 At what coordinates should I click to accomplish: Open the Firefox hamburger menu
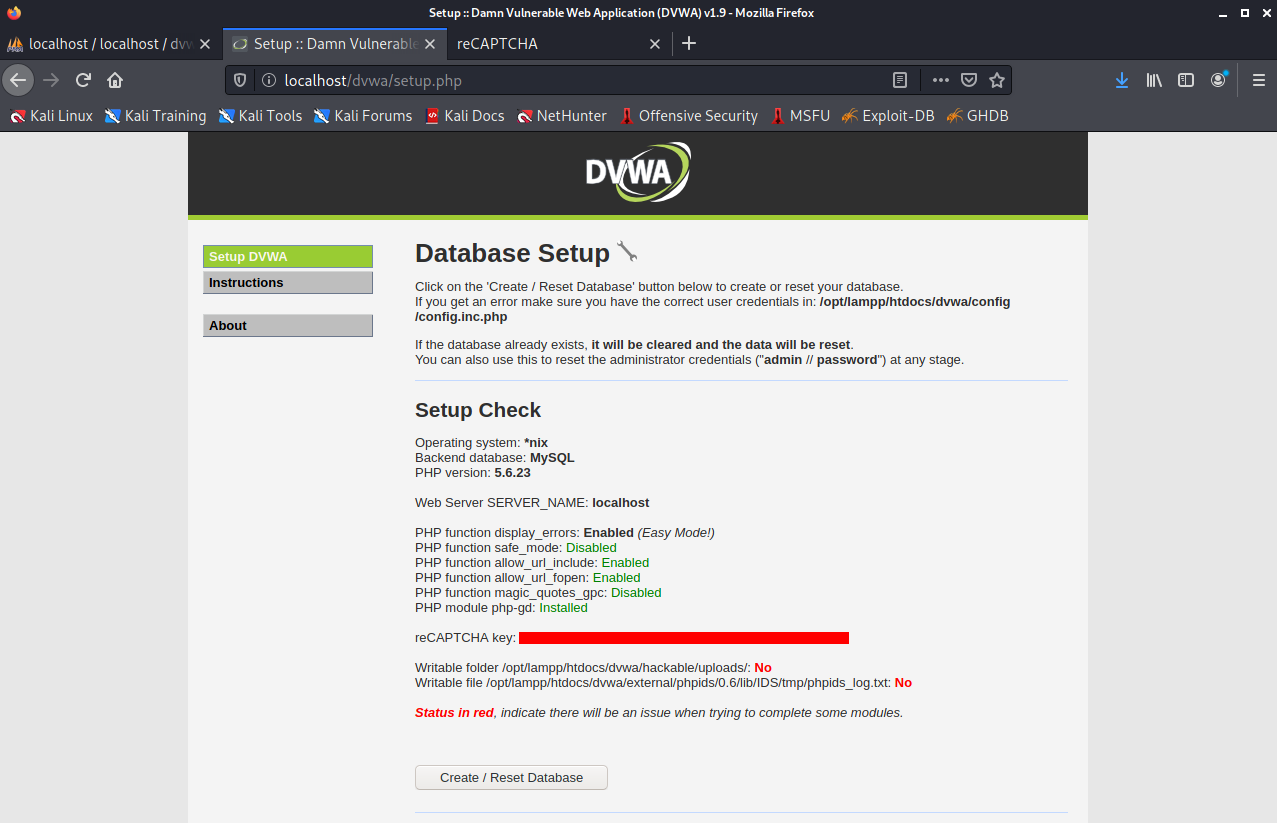click(1258, 80)
